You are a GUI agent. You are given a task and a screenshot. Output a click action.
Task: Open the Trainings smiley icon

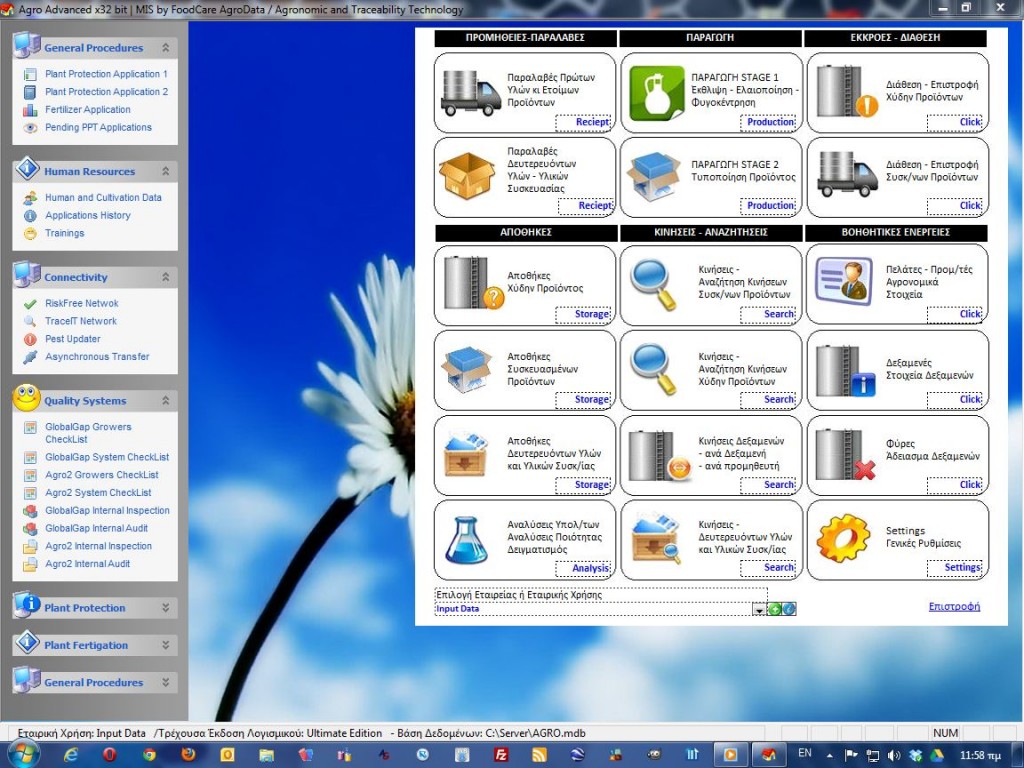[30, 233]
